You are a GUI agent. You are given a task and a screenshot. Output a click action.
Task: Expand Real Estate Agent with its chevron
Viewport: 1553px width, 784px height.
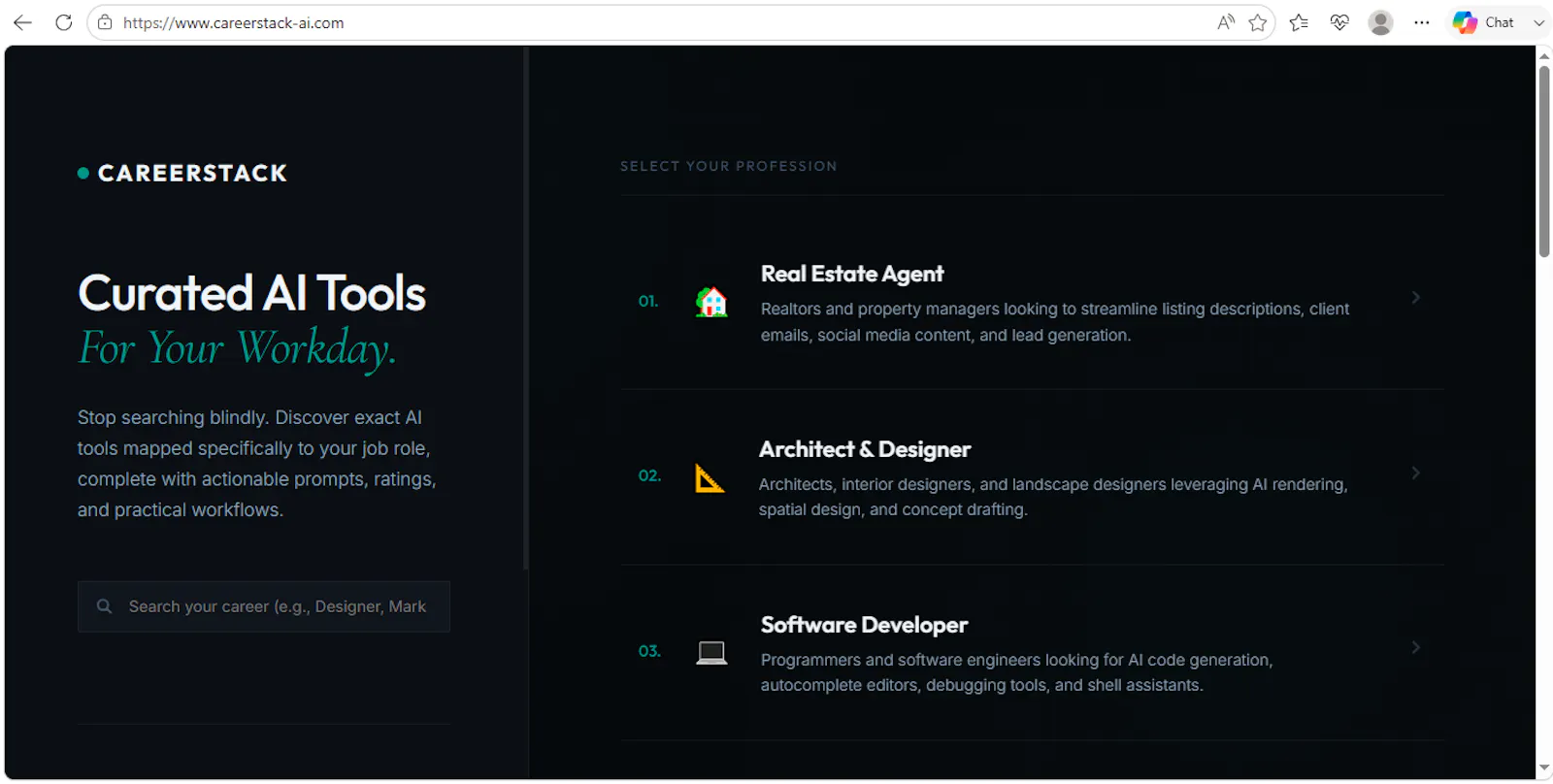[x=1416, y=298]
